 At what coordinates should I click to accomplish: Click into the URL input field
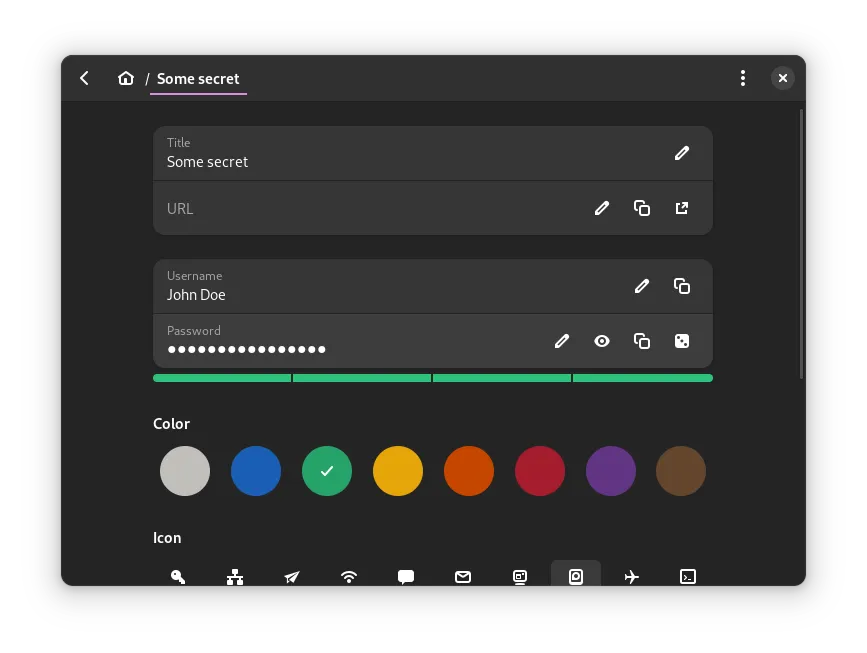pos(370,208)
